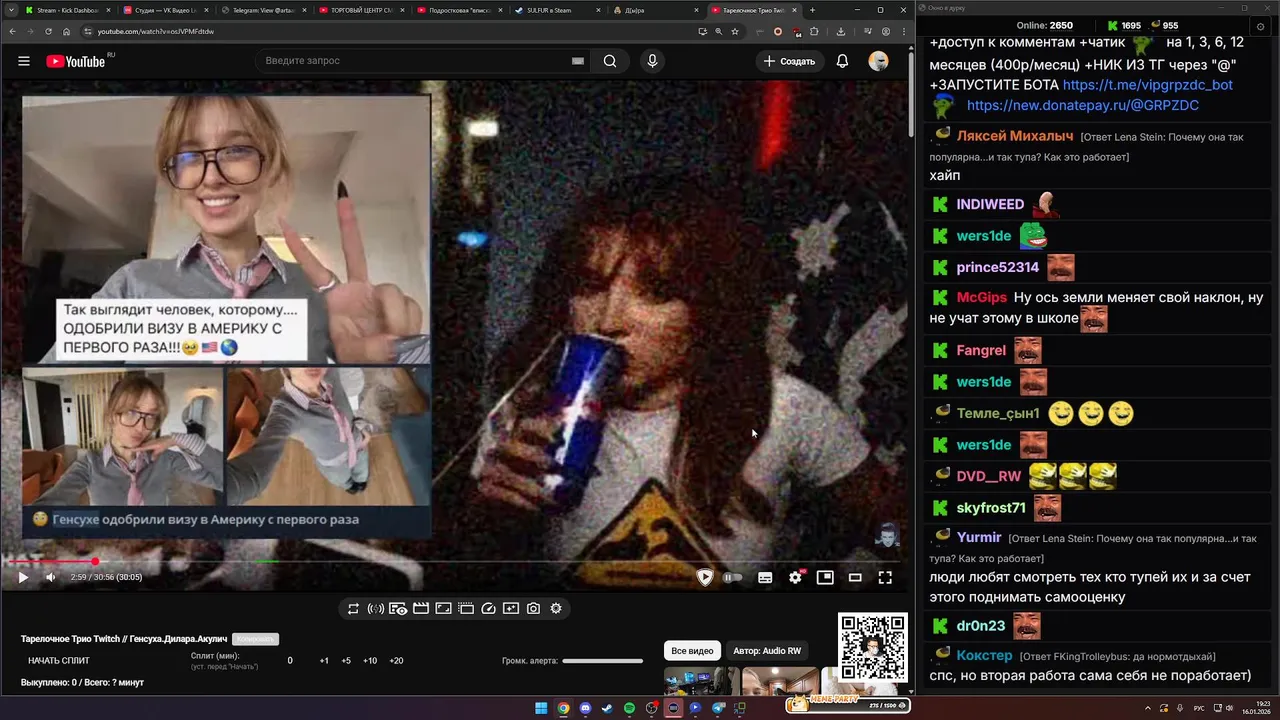Screen dimensions: 1280x720
Task: Open YouTube notifications bell
Action: click(x=842, y=61)
